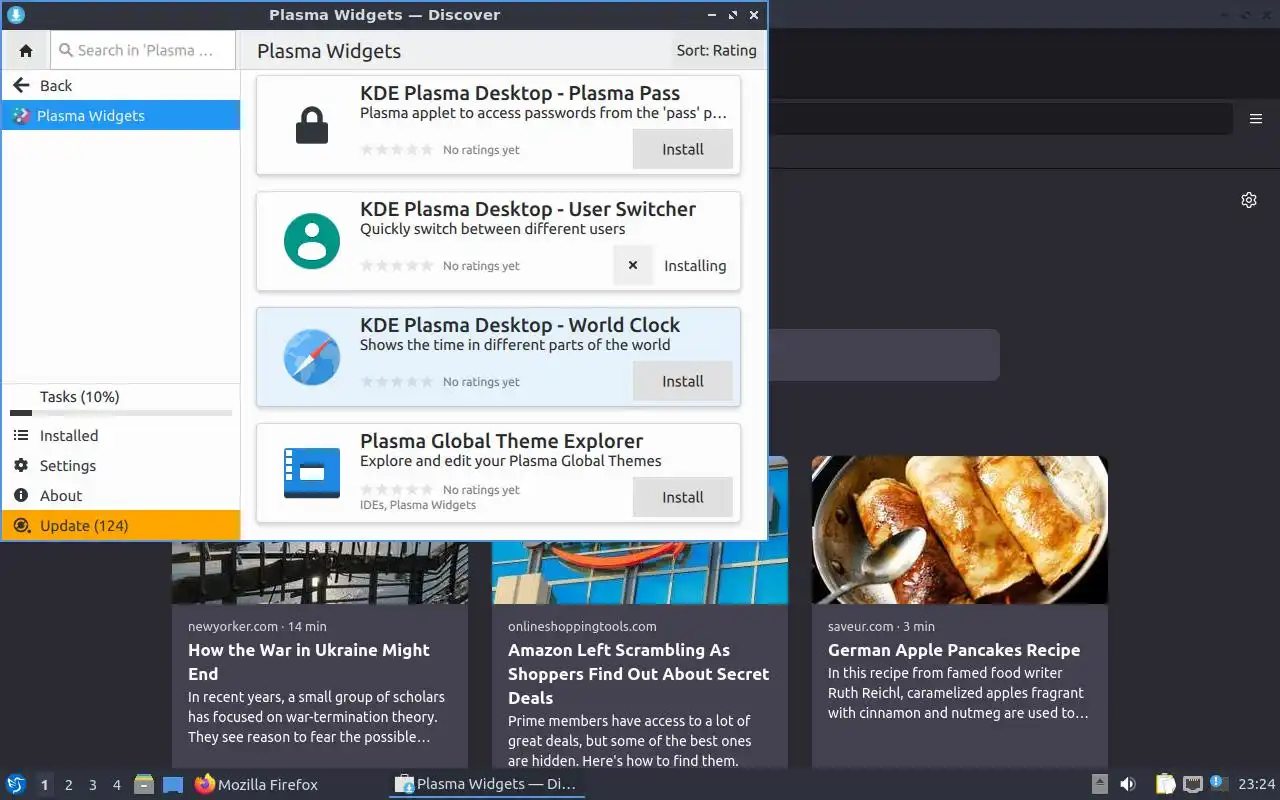Open German Apple Pancakes Recipe article

pyautogui.click(x=954, y=650)
